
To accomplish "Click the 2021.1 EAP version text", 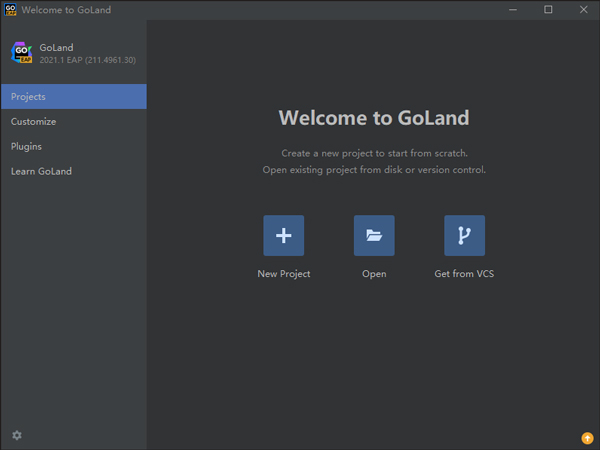I will coord(88,60).
